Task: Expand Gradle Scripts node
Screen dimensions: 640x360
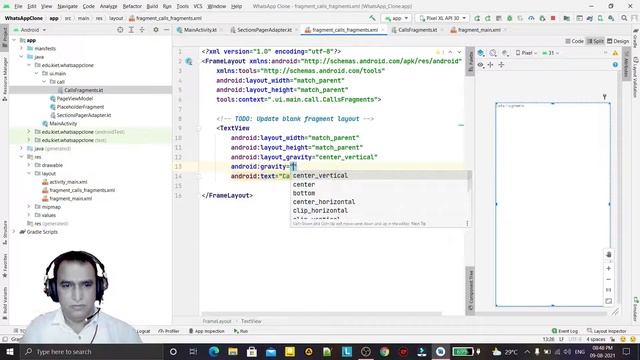Action: pos(14,231)
